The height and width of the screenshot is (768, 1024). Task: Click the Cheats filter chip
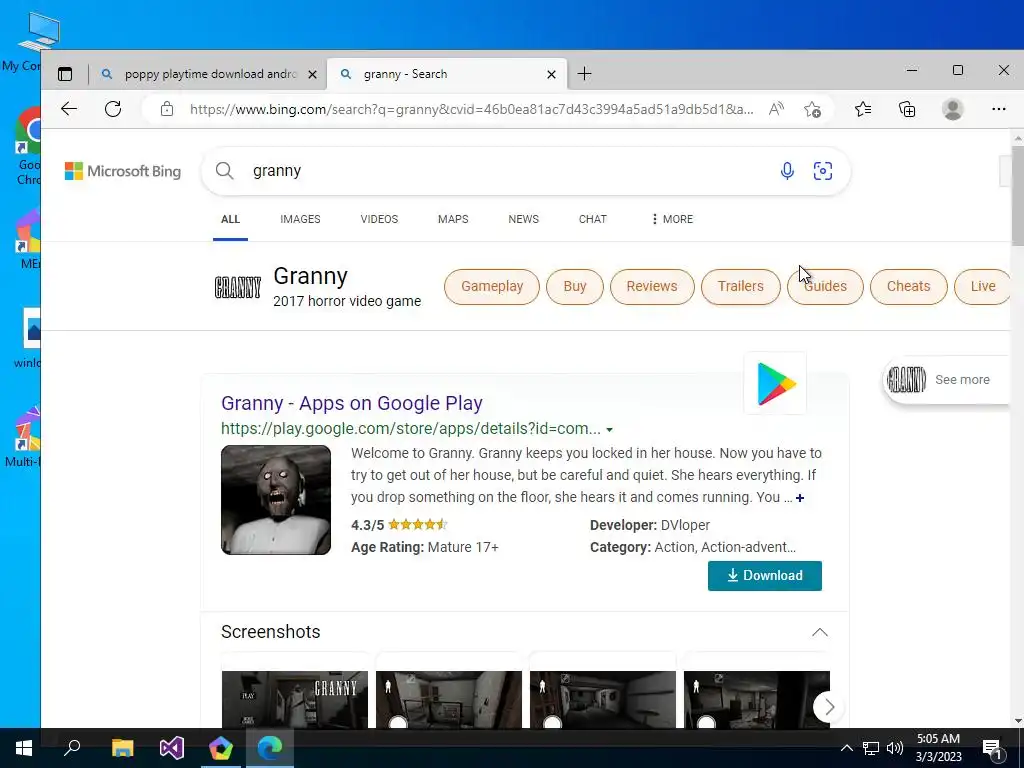click(x=908, y=287)
